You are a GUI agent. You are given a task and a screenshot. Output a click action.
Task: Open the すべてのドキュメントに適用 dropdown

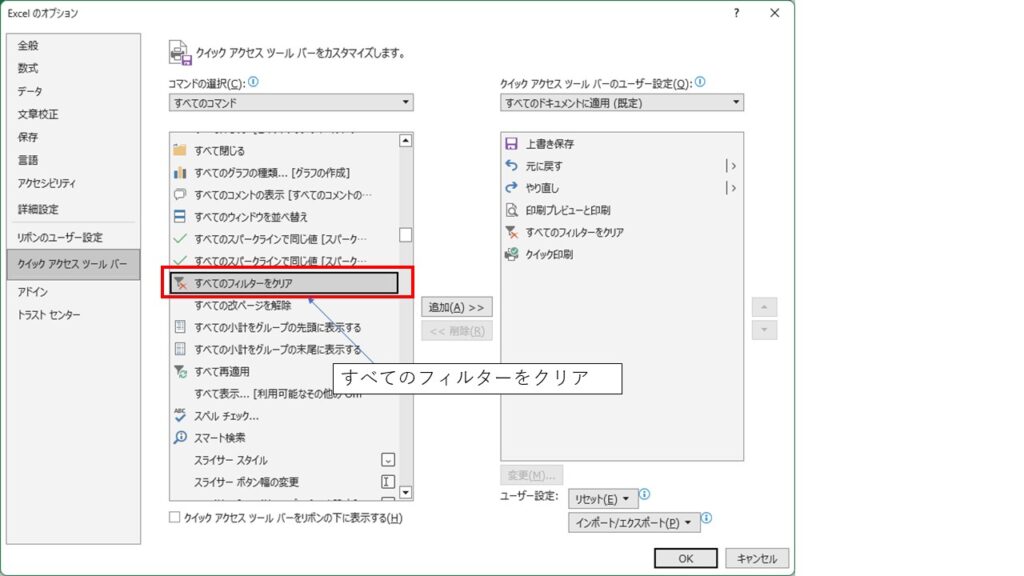tap(622, 103)
